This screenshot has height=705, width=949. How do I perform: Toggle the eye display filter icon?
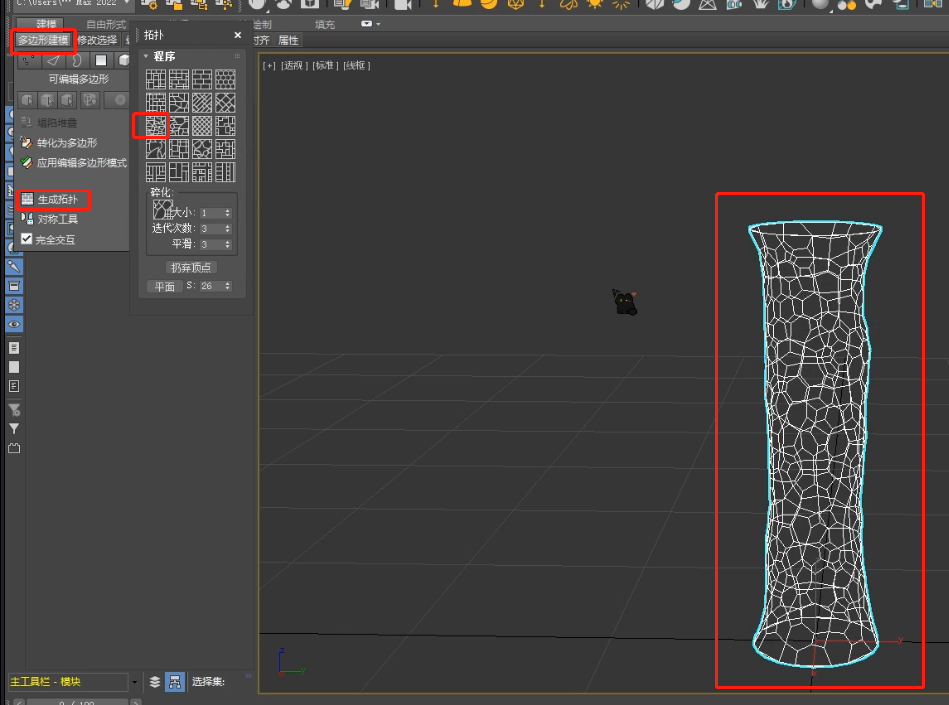[14, 324]
